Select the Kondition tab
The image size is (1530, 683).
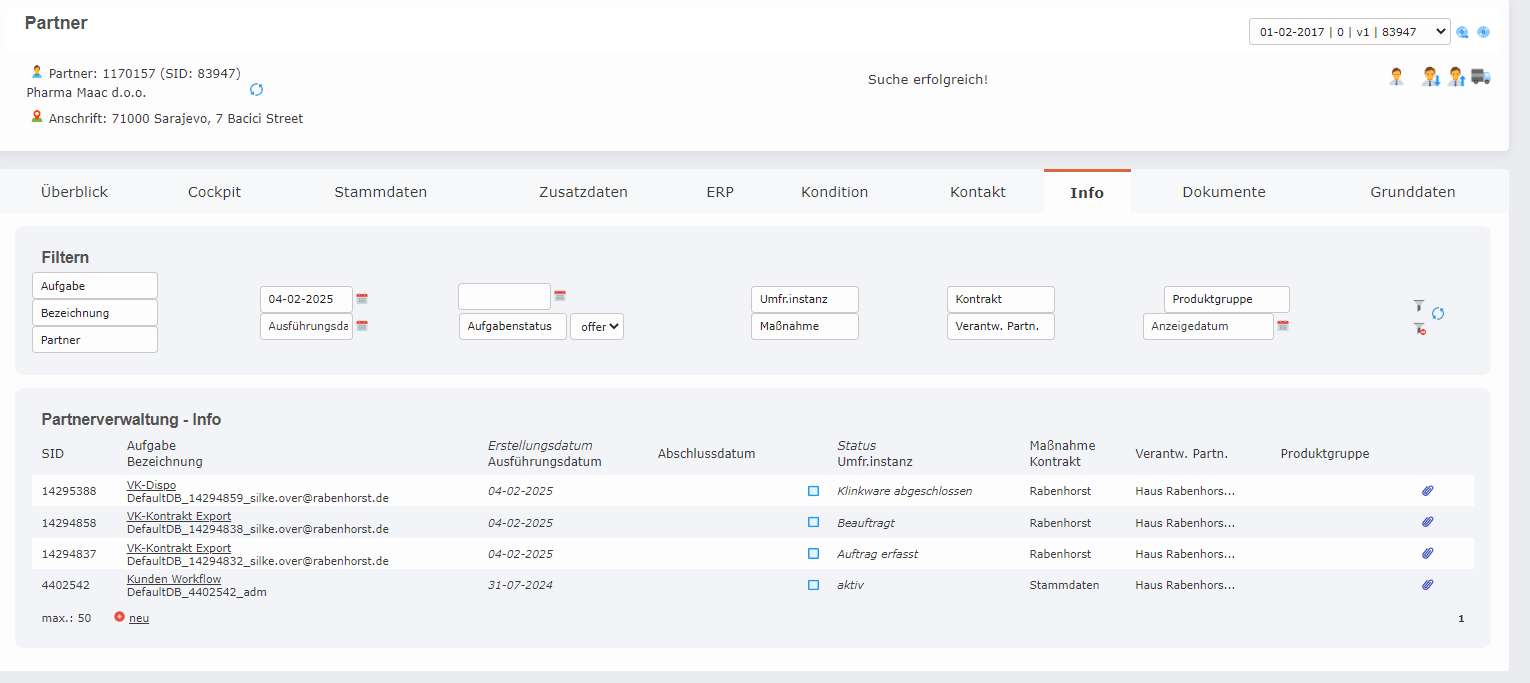pos(834,192)
